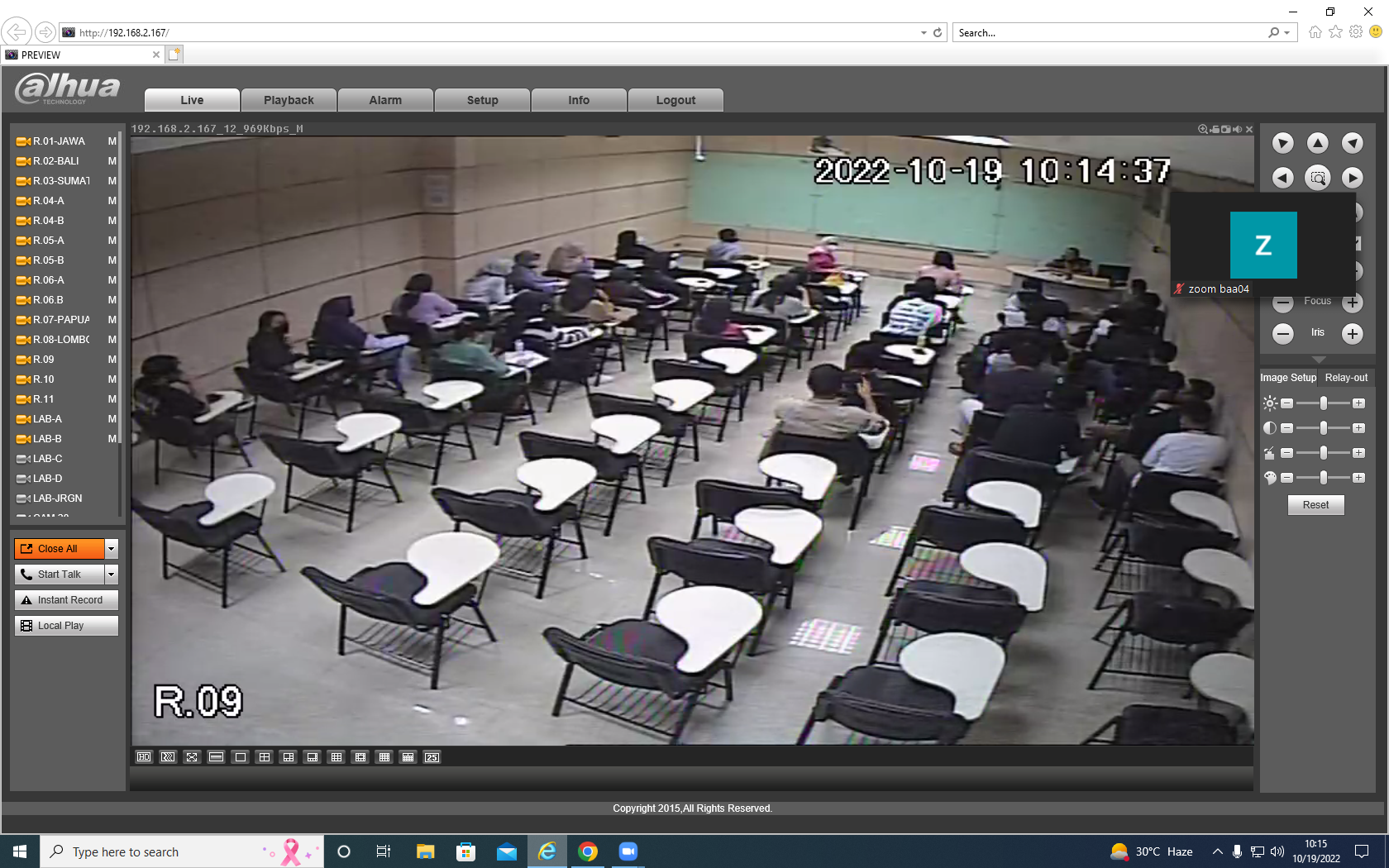
Task: Open the address bar history dropdown
Action: tap(924, 33)
